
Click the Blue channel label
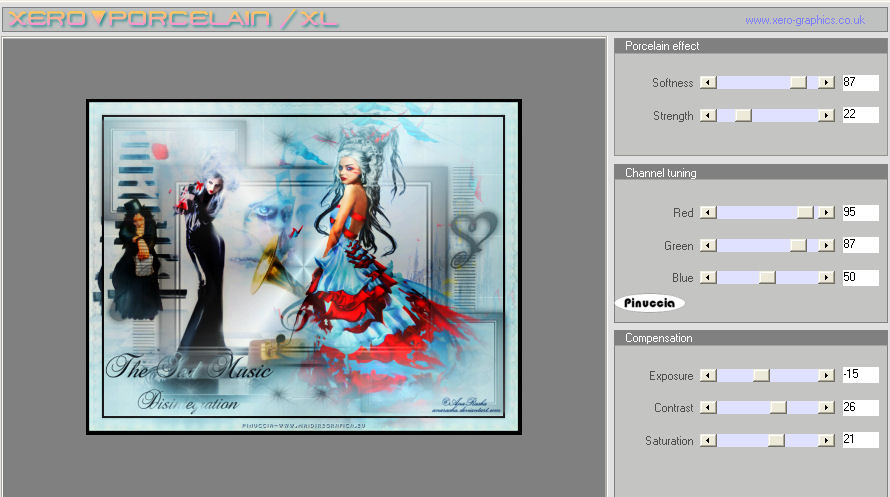[683, 278]
